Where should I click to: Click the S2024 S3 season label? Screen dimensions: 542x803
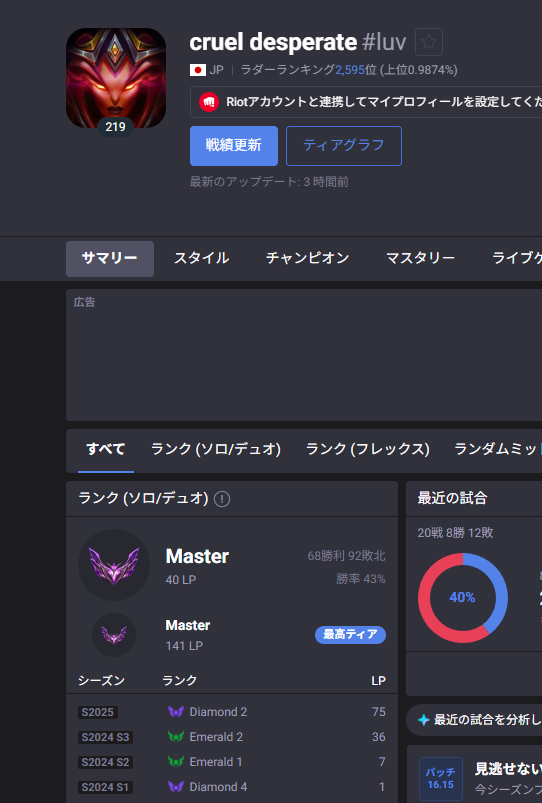[x=106, y=737]
